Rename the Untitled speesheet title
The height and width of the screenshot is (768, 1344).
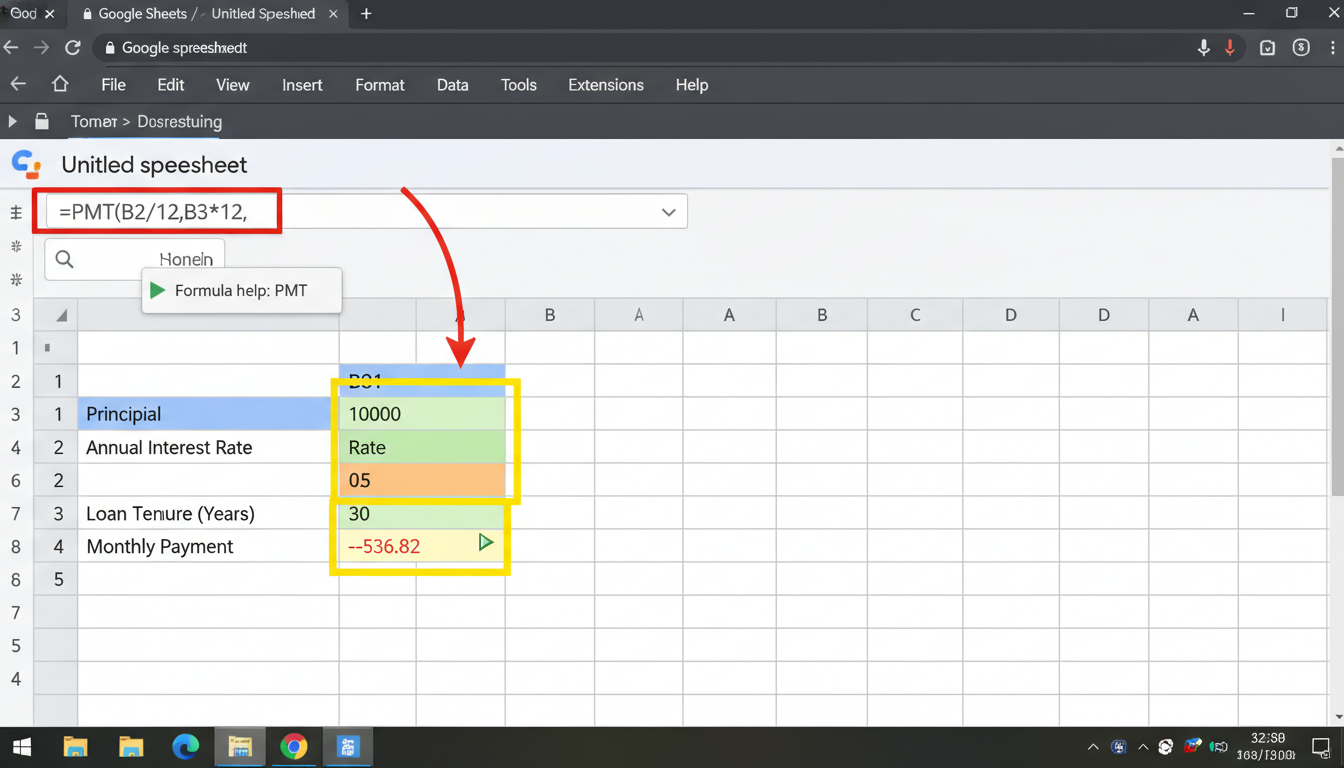pos(155,164)
